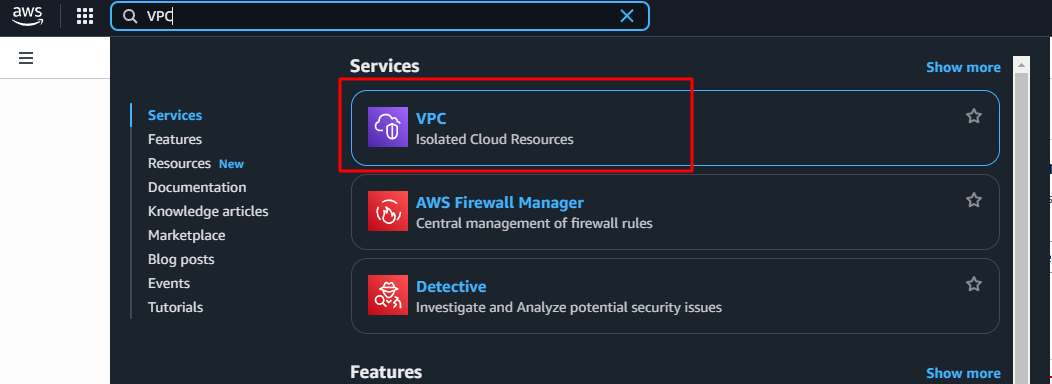Click the AWS Firewall Manager icon
Screen dimensions: 1052x384
coord(388,211)
